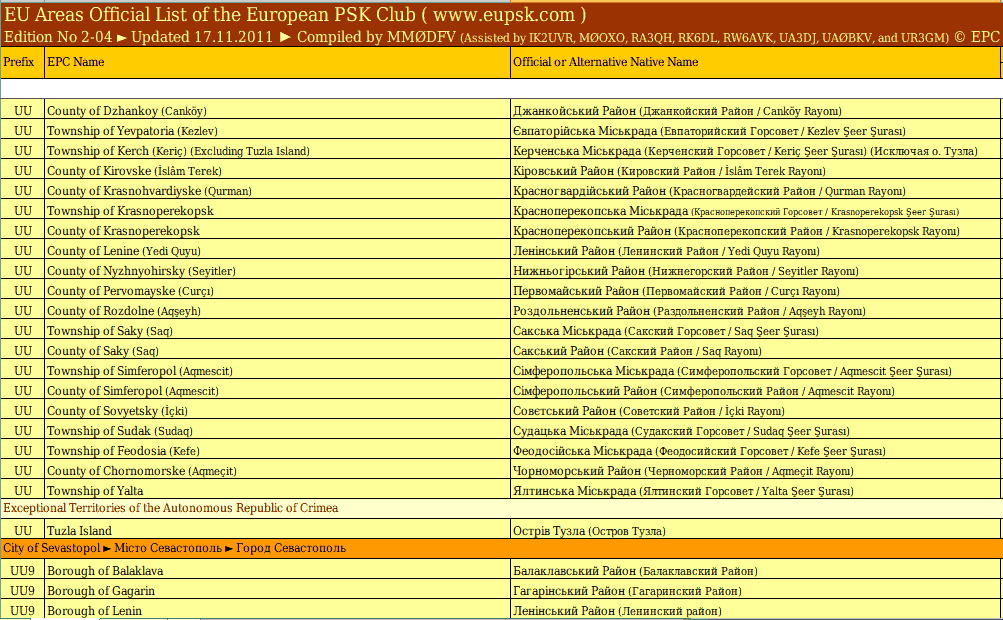
Task: Select the EPC Name column header
Action: coord(76,62)
